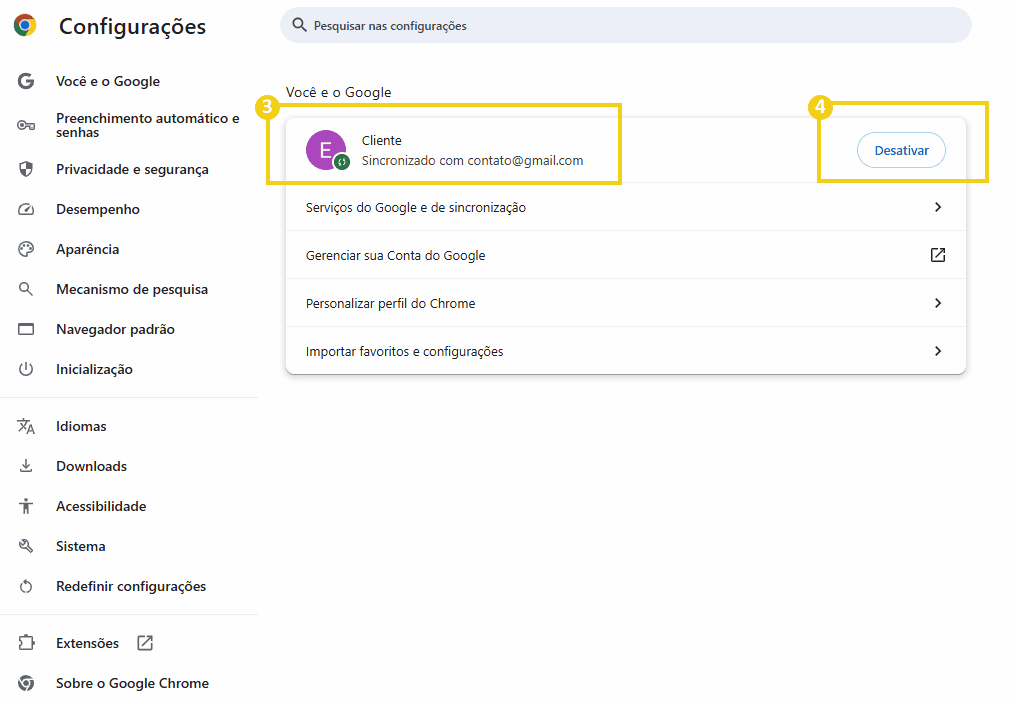The width and height of the screenshot is (1011, 704).
Task: Focus the Pesquisar nas configurações search field
Action: point(625,25)
